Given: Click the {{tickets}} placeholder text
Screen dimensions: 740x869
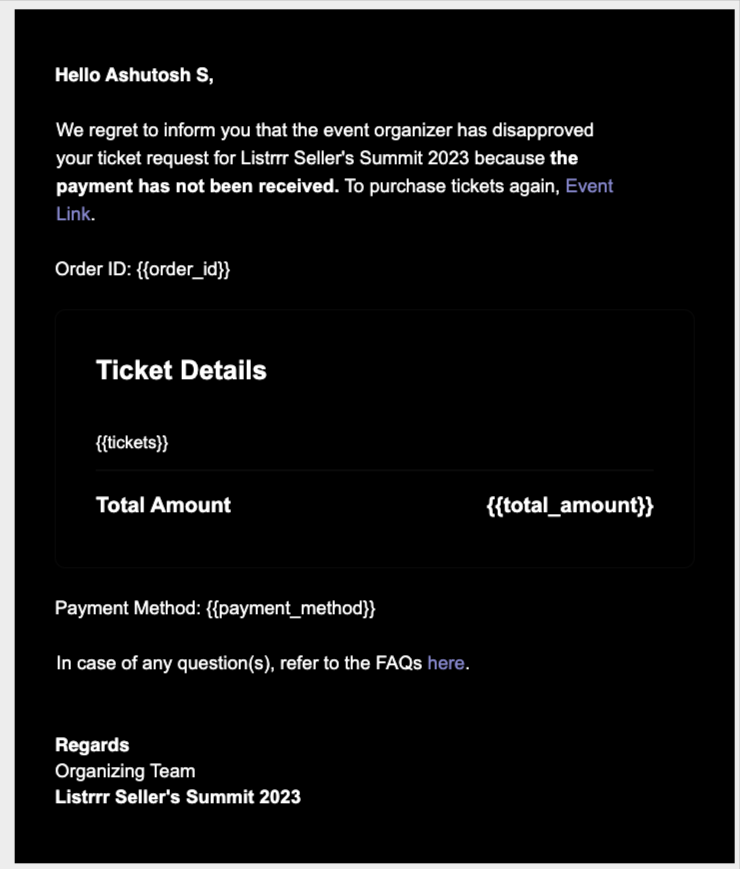Looking at the screenshot, I should click(132, 444).
